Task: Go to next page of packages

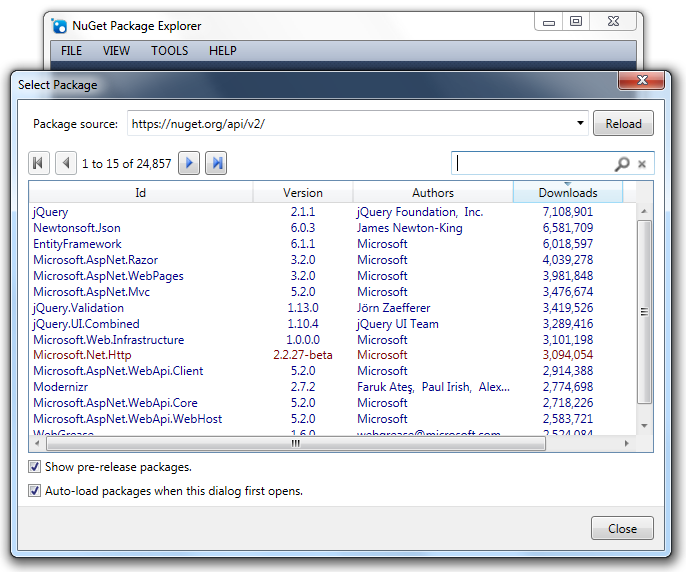Action: [x=189, y=163]
